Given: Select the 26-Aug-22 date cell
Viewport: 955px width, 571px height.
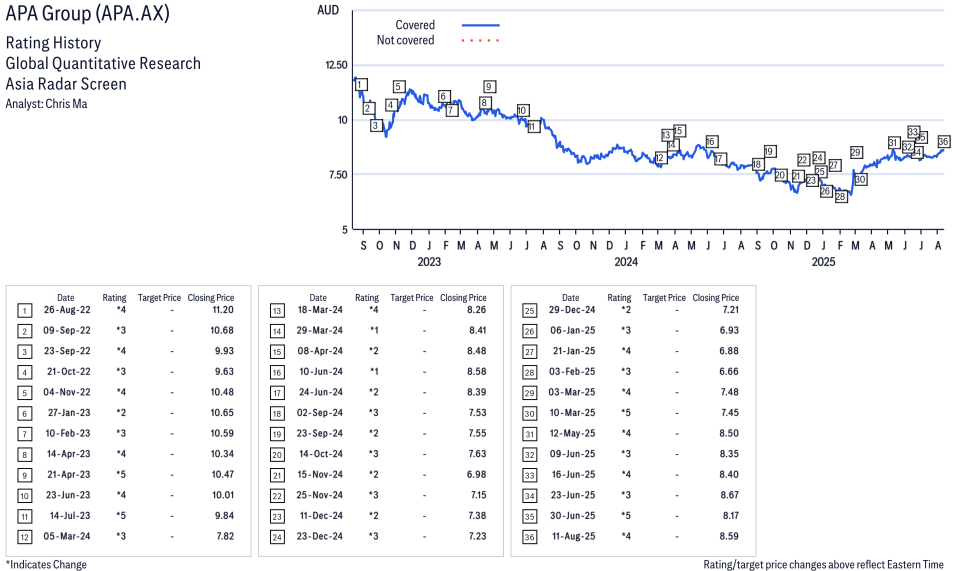Looking at the screenshot, I should (67, 310).
